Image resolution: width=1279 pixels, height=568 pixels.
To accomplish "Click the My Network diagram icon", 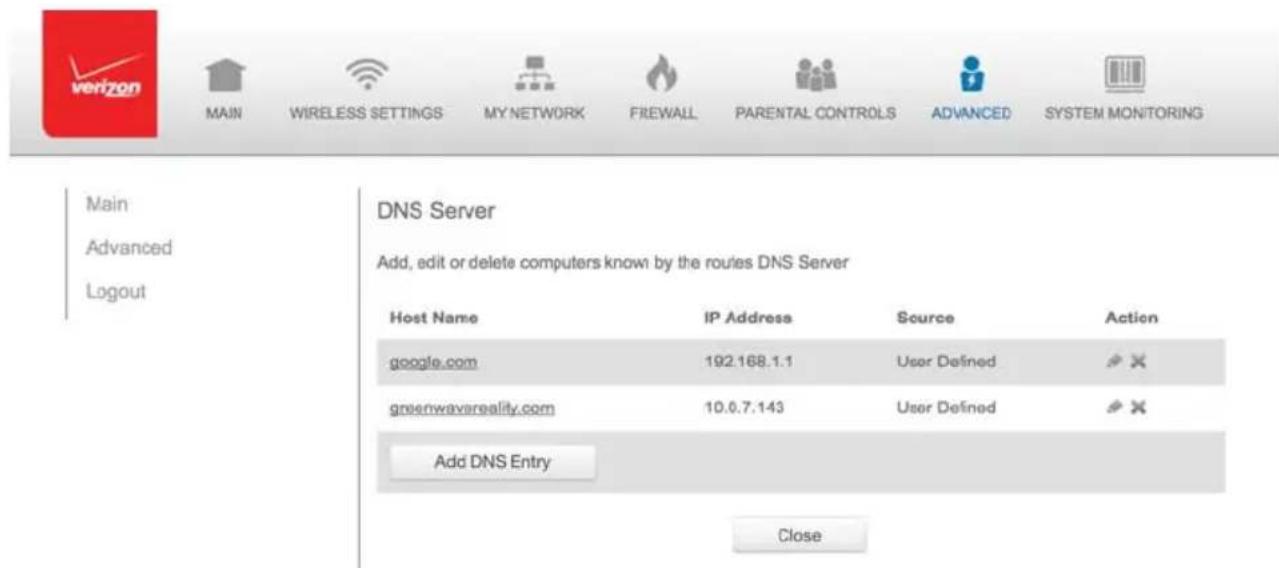I will click(535, 75).
